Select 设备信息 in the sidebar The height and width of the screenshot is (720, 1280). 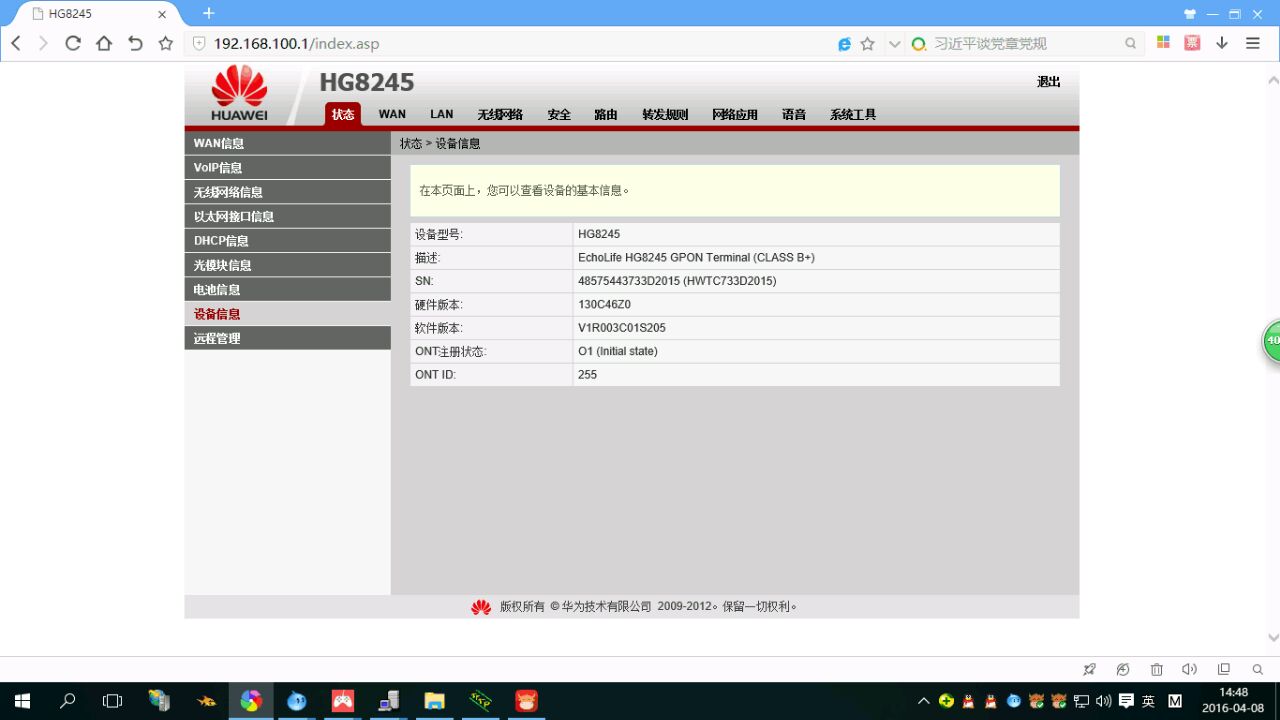point(288,314)
